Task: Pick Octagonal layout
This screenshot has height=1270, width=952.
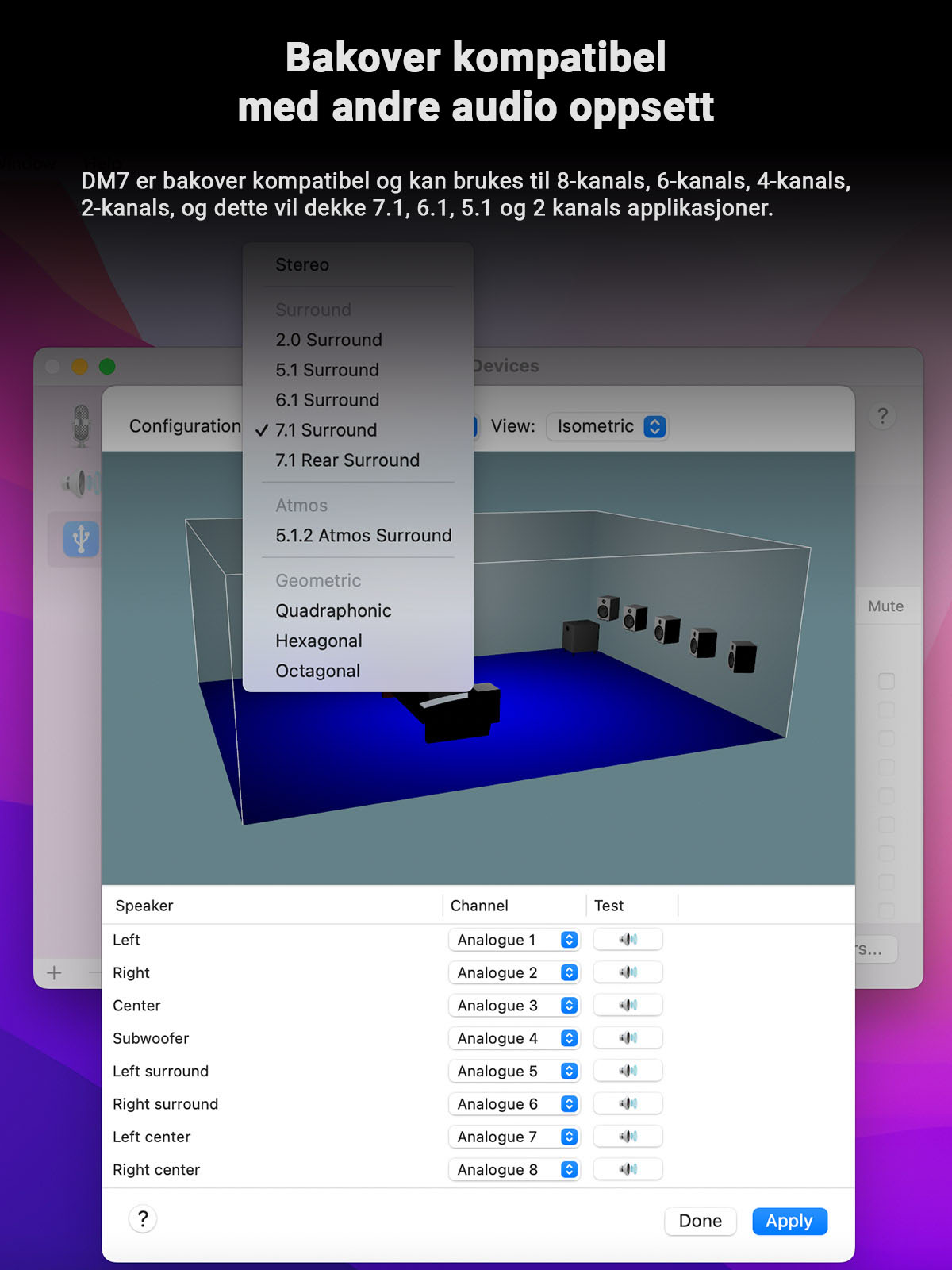Action: pos(358,671)
